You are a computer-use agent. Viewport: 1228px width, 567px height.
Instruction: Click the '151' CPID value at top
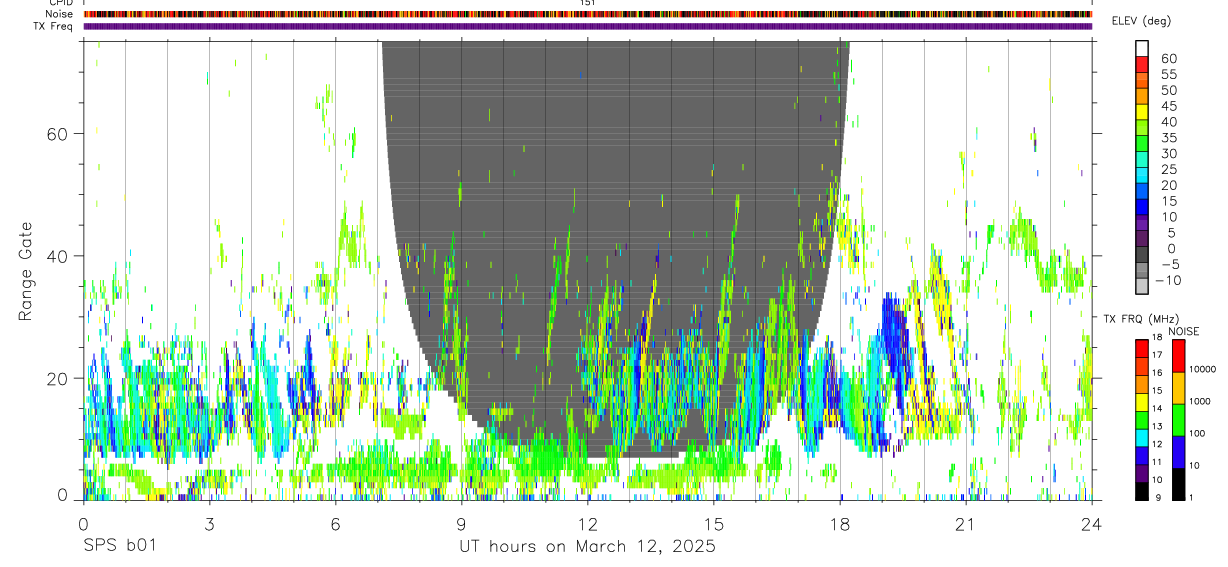pos(588,4)
